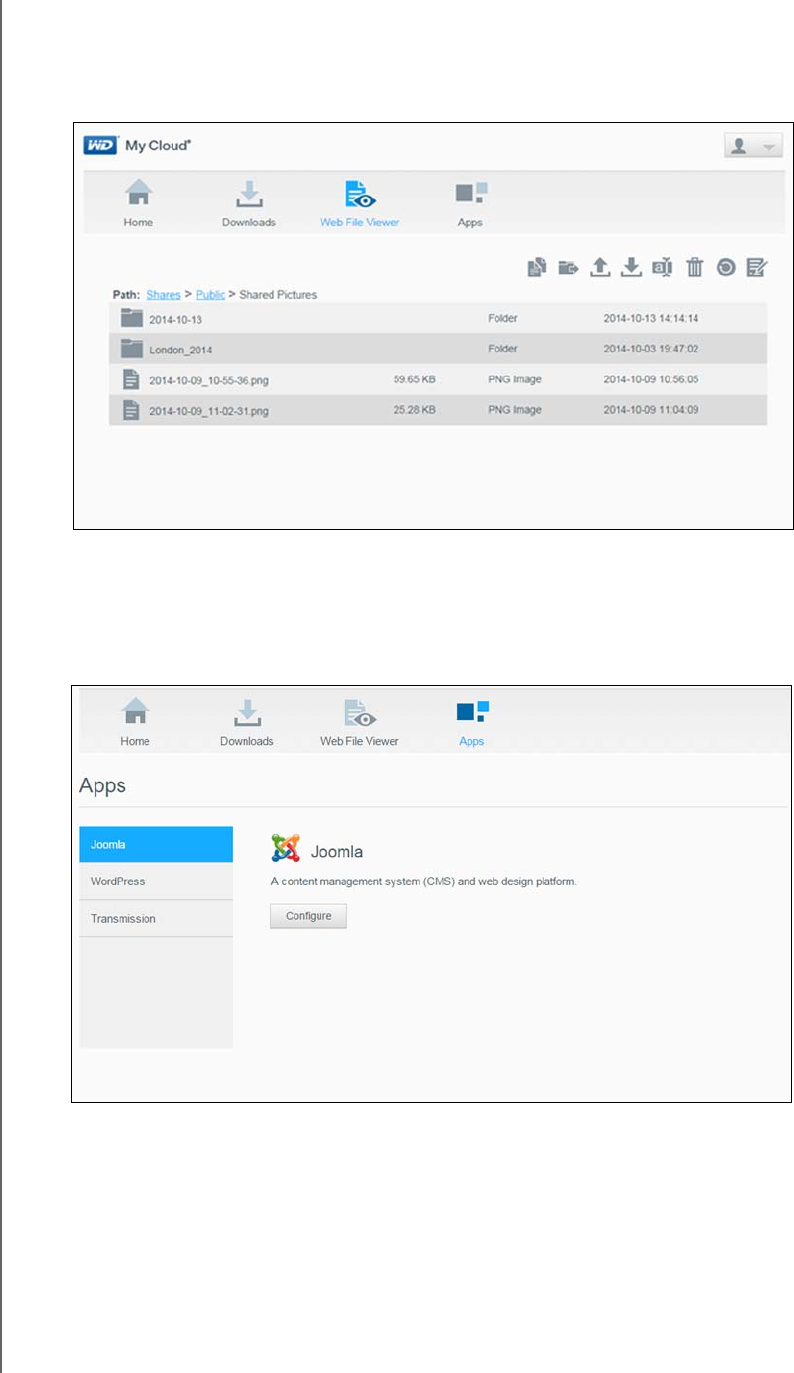This screenshot has width=794, height=1373.
Task: Click the Move to folder icon
Action: (569, 267)
